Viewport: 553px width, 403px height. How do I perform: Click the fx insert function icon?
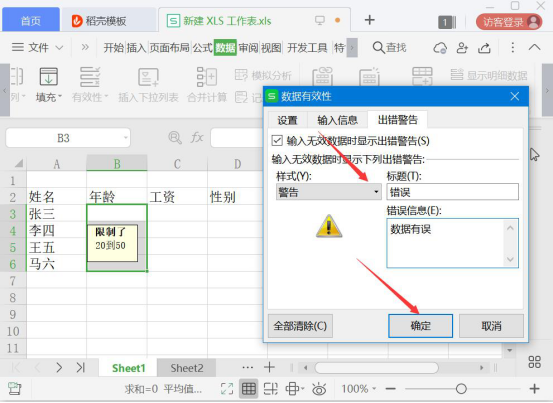point(197,138)
